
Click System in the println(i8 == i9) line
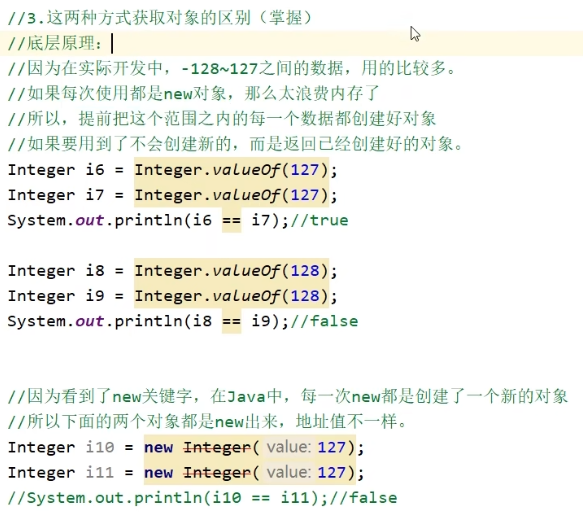coord(37,322)
